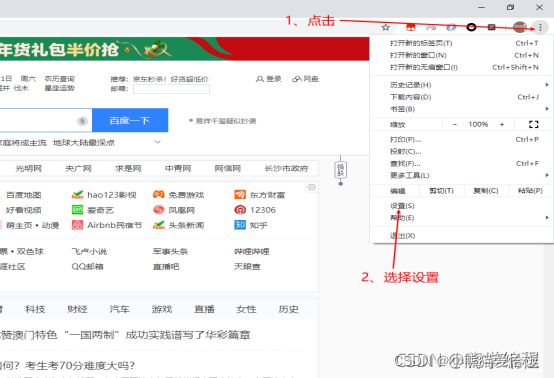
Task: Switch to the 科技 news tab
Action: tap(35, 309)
